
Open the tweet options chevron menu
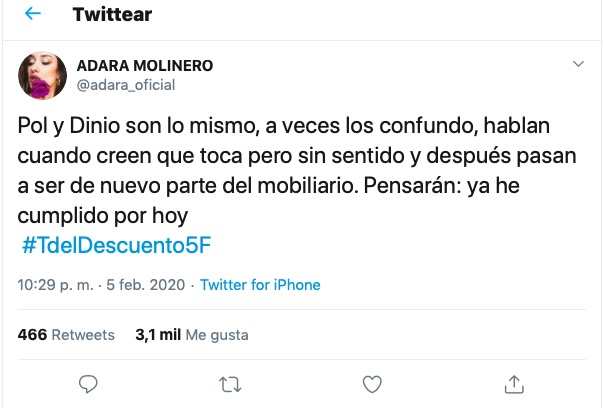tap(576, 65)
